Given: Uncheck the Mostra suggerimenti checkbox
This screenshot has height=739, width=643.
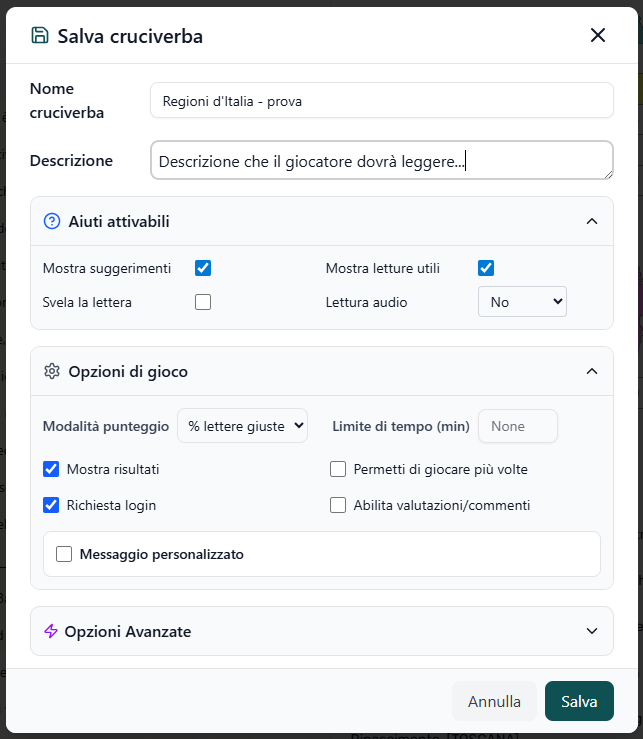Looking at the screenshot, I should pos(203,268).
